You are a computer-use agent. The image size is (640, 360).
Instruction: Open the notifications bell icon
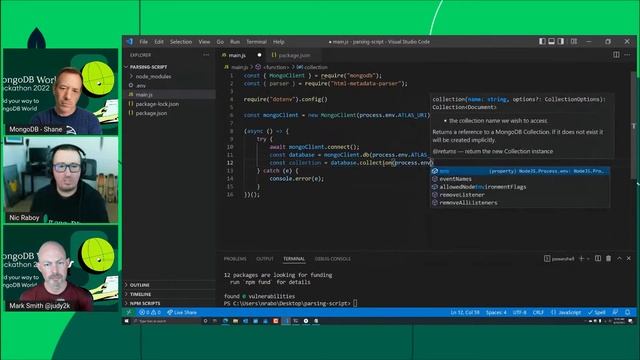point(628,312)
